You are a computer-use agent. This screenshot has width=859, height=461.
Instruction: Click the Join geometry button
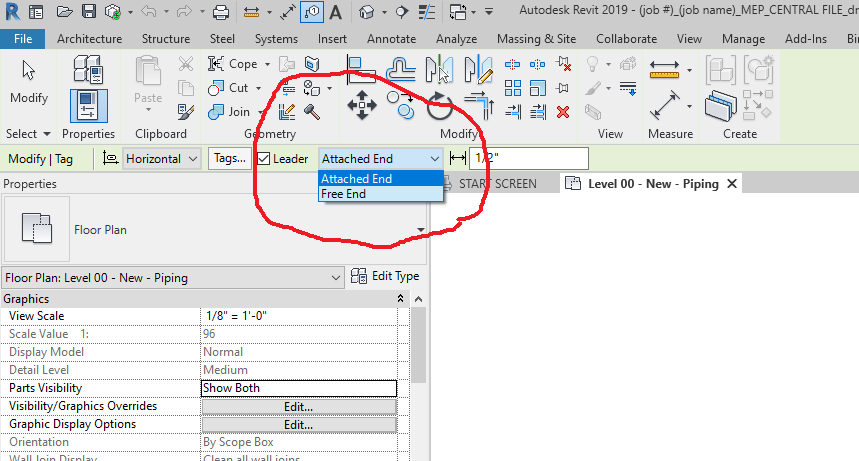coord(229,112)
